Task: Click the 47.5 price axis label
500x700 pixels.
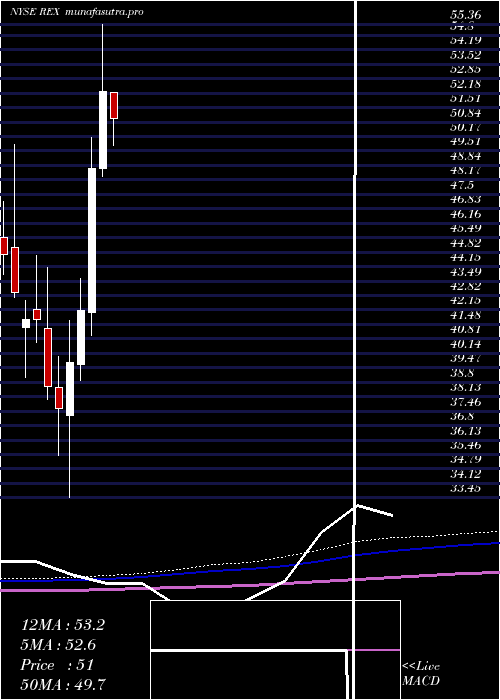Action: [462, 185]
